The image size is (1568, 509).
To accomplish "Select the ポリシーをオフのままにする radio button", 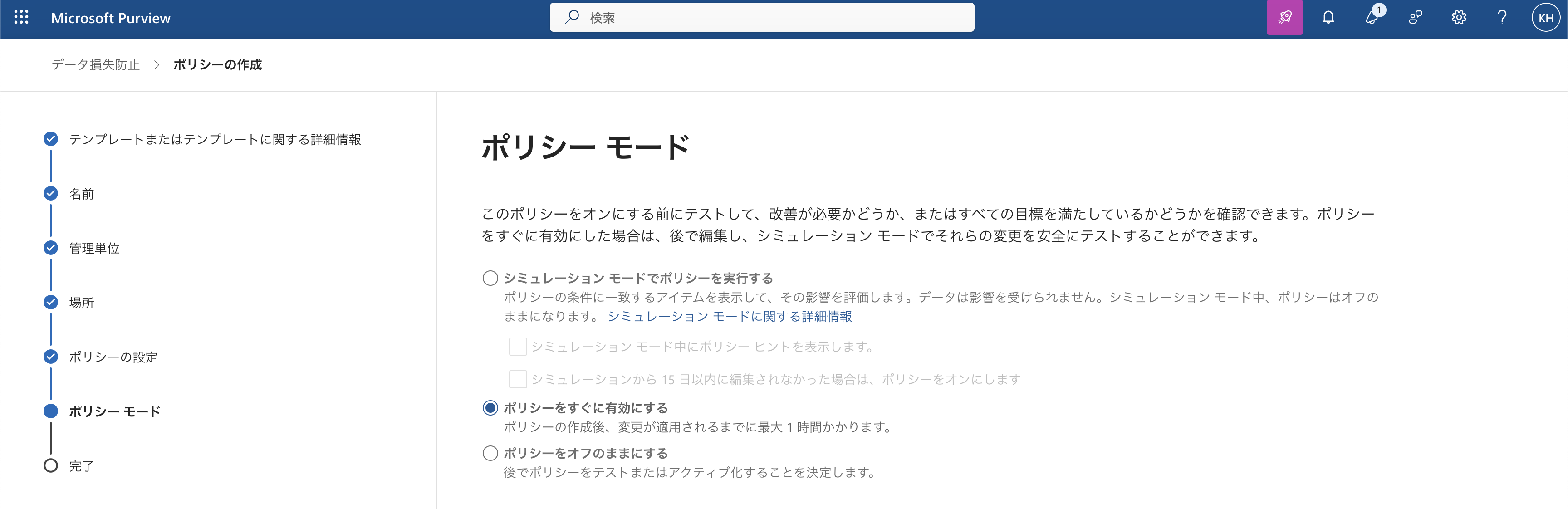I will click(490, 454).
